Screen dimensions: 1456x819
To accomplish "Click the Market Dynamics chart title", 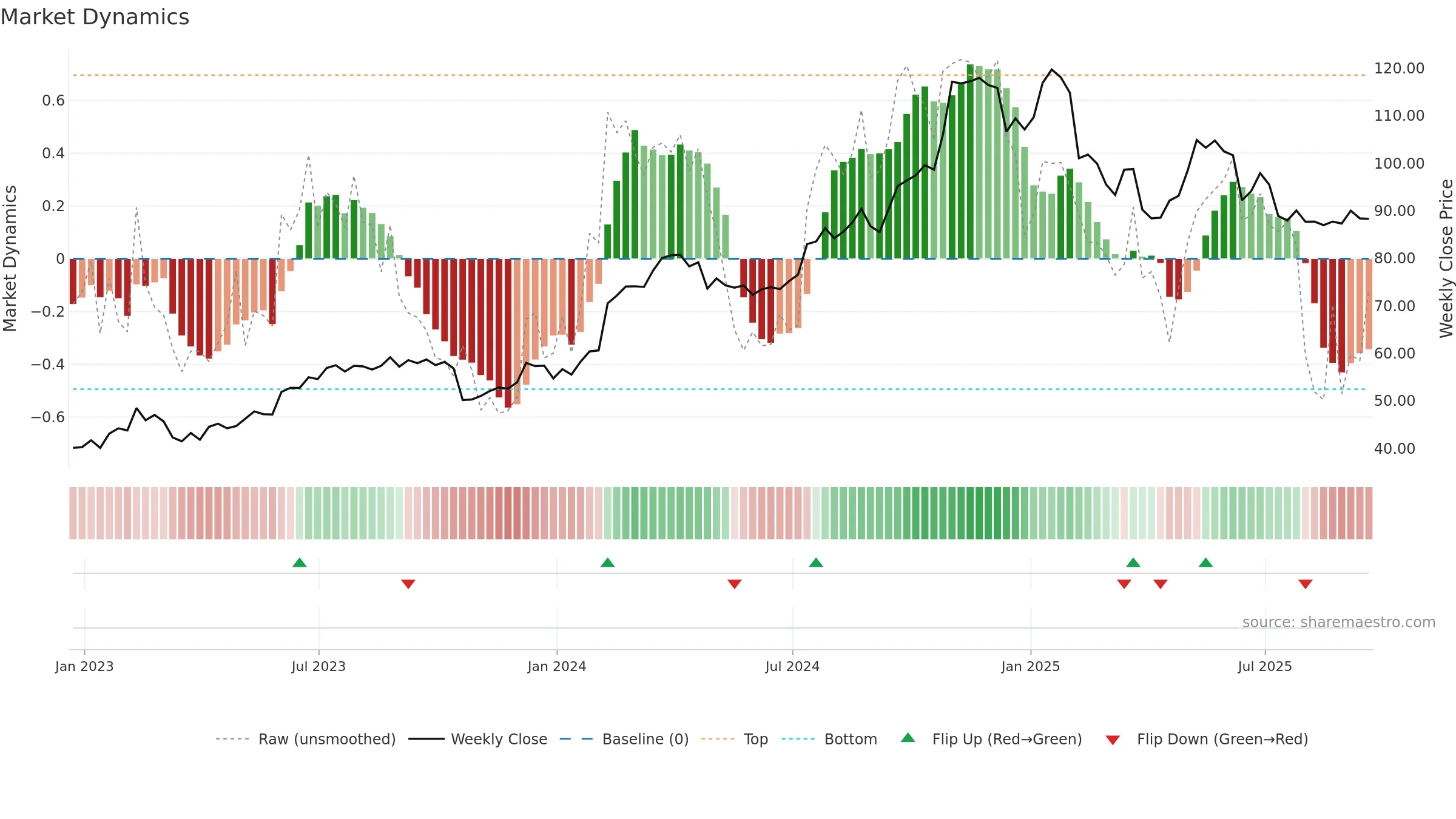I will coord(95,17).
